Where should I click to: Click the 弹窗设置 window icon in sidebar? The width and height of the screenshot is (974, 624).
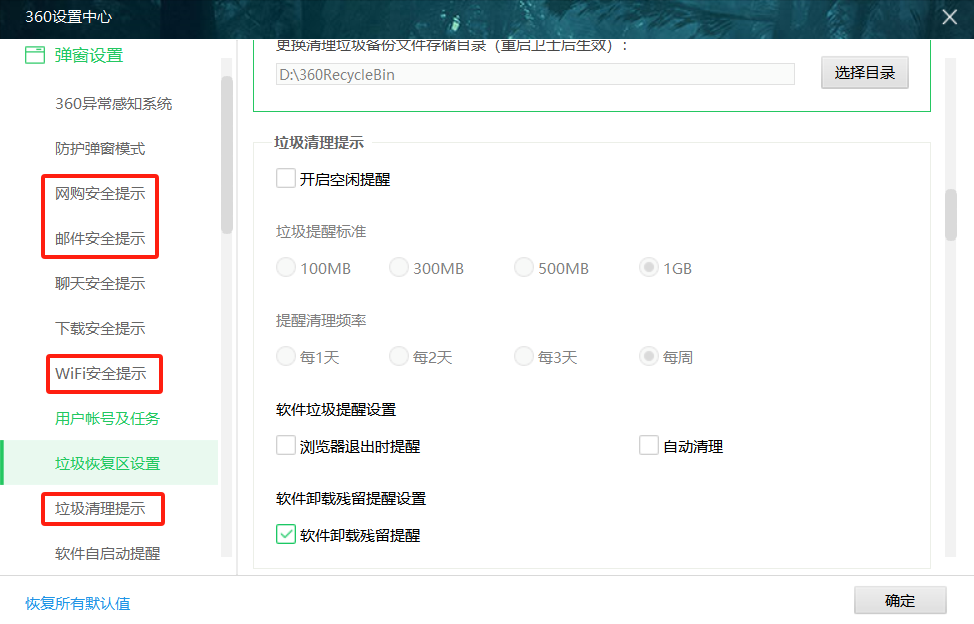35,55
